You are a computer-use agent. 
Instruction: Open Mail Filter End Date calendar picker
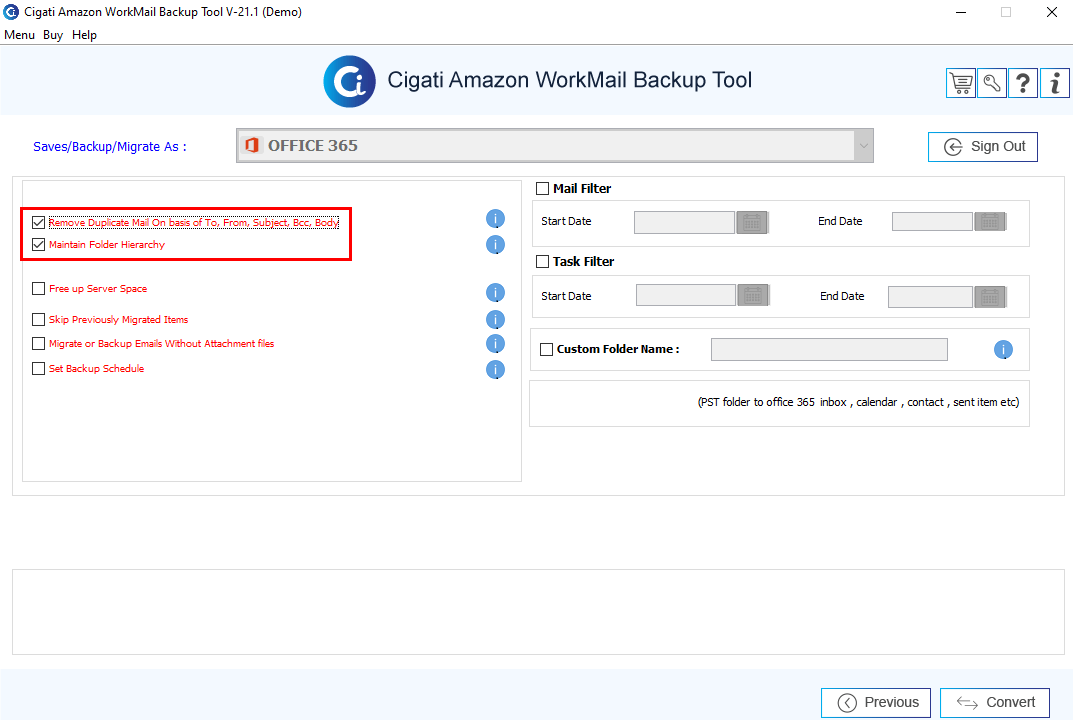(x=990, y=222)
